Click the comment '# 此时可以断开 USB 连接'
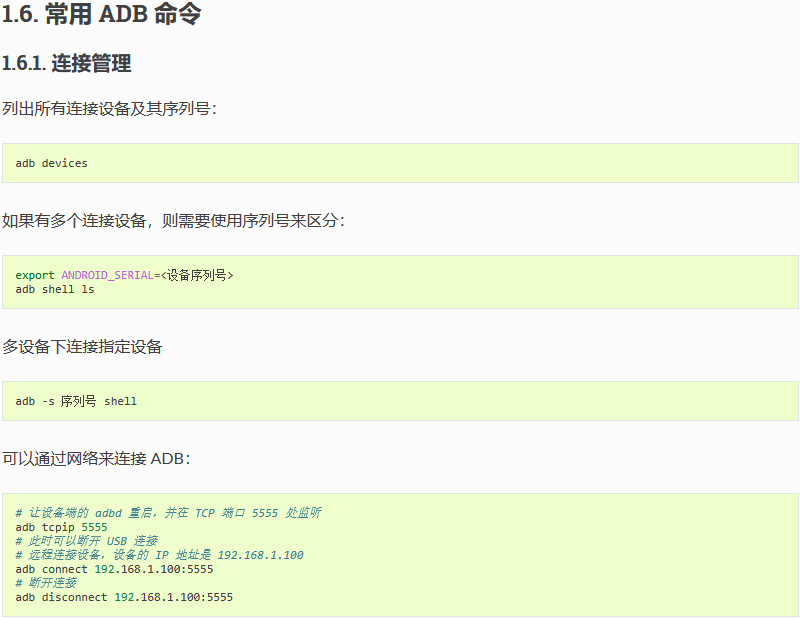Viewport: 800px width, 618px height. pyautogui.click(x=87, y=541)
